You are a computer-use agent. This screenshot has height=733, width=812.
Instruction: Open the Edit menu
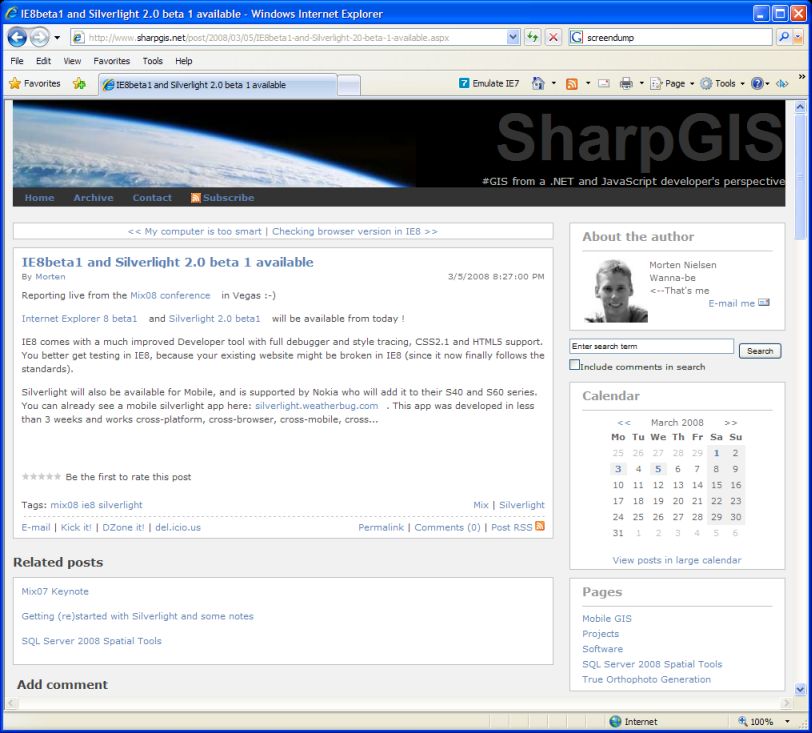[x=43, y=61]
